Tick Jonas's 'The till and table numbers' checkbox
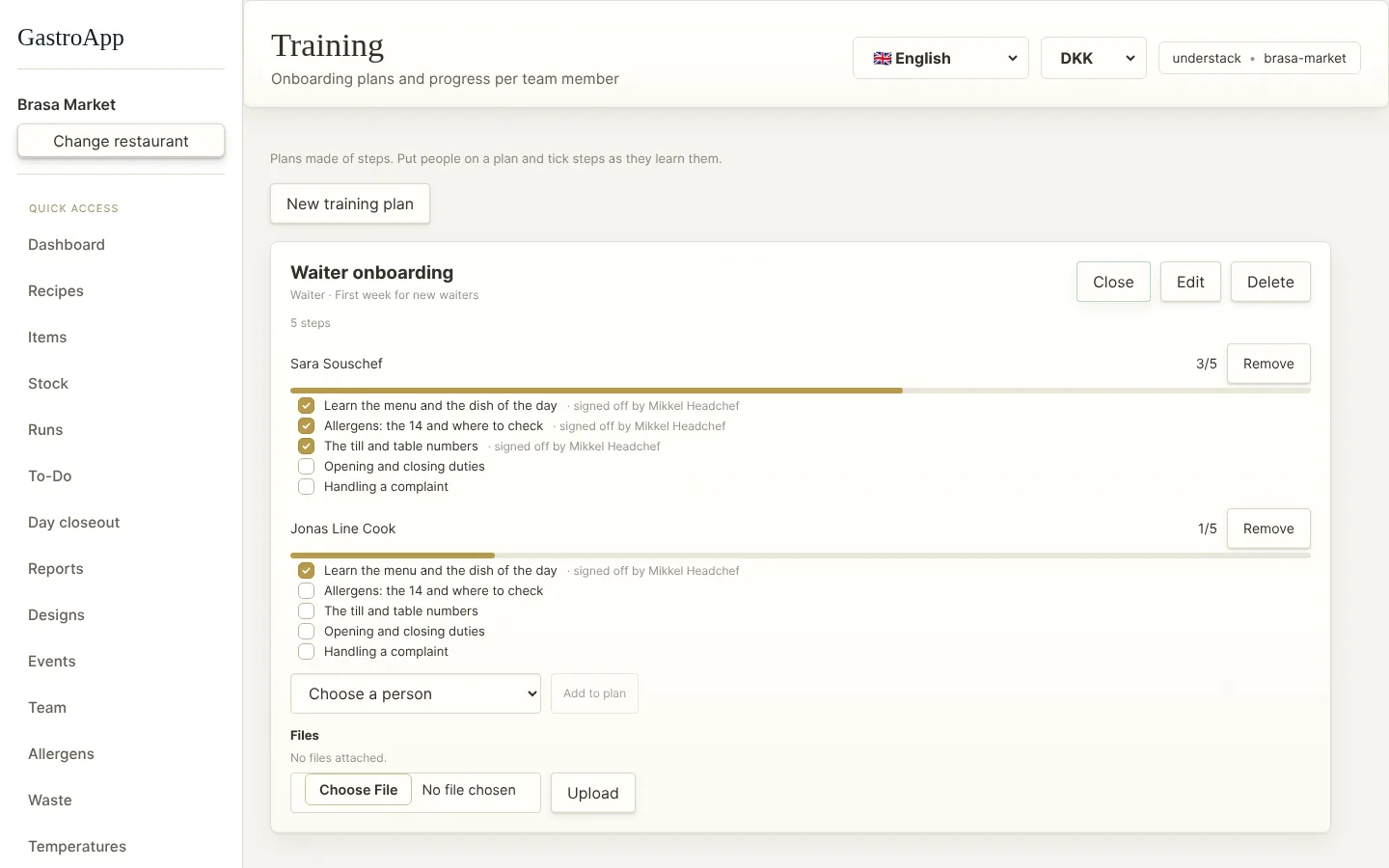 [x=306, y=611]
